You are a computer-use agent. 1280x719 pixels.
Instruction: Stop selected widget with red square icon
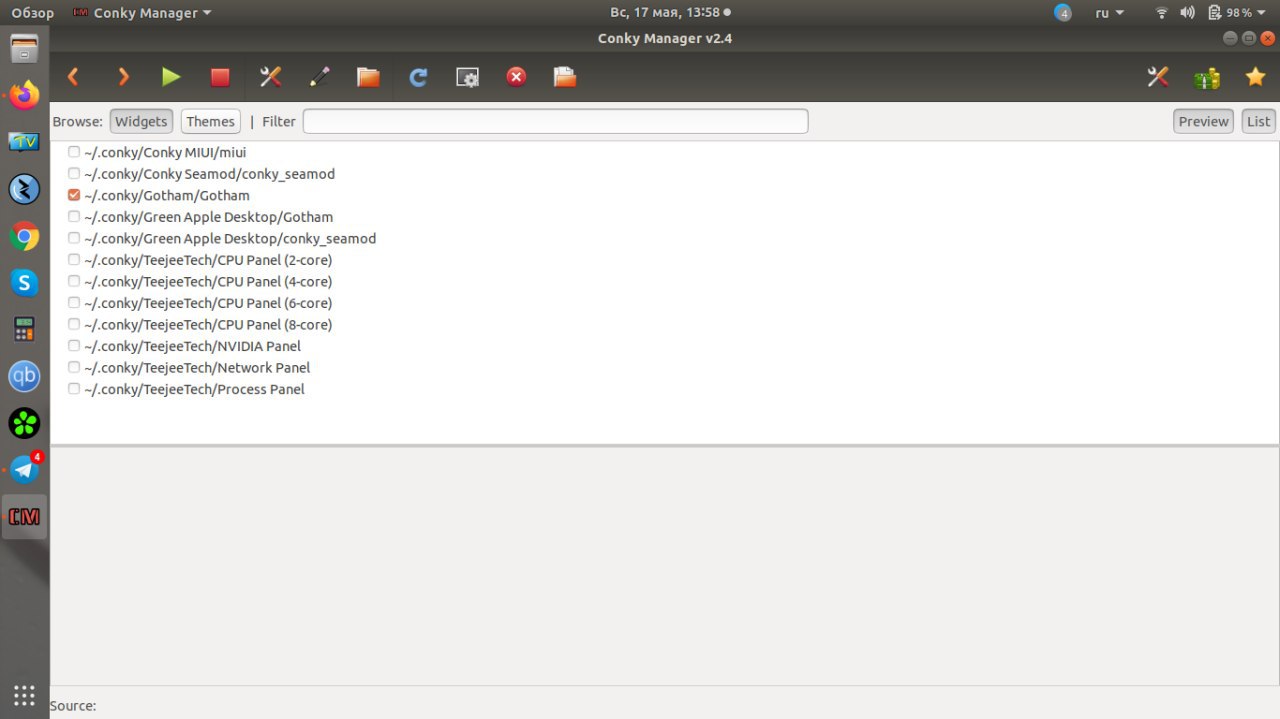(220, 77)
